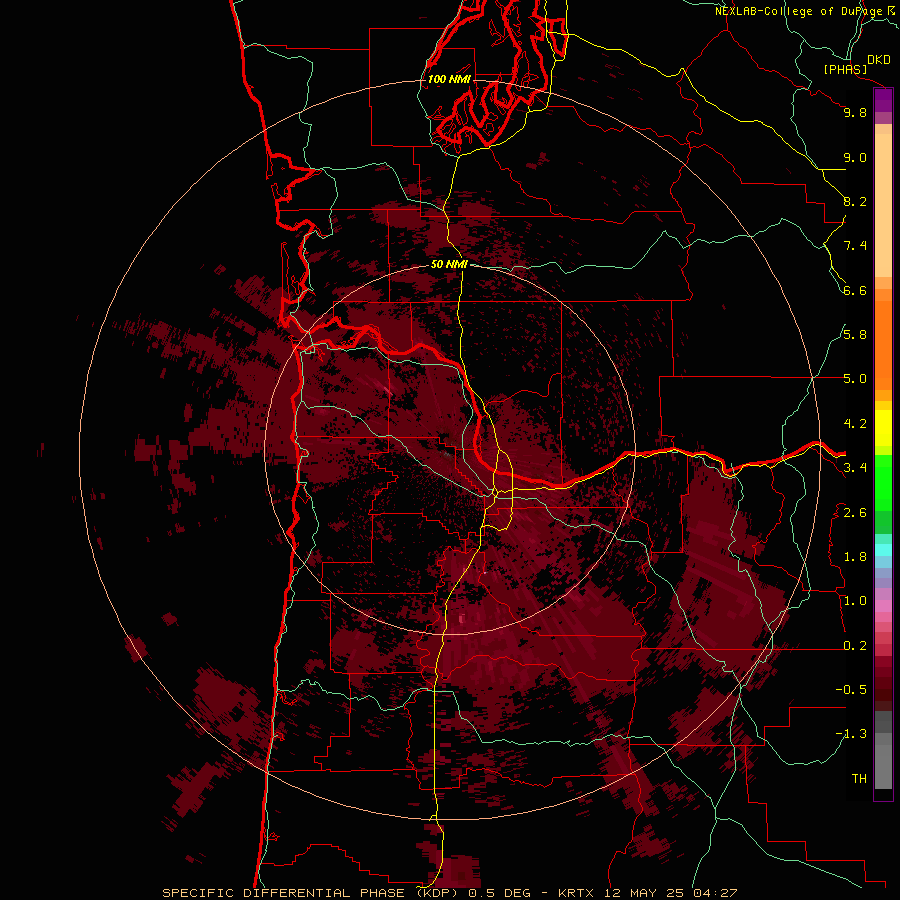Click the 5.8 color scale value
This screenshot has width=900, height=900.
coord(855,335)
